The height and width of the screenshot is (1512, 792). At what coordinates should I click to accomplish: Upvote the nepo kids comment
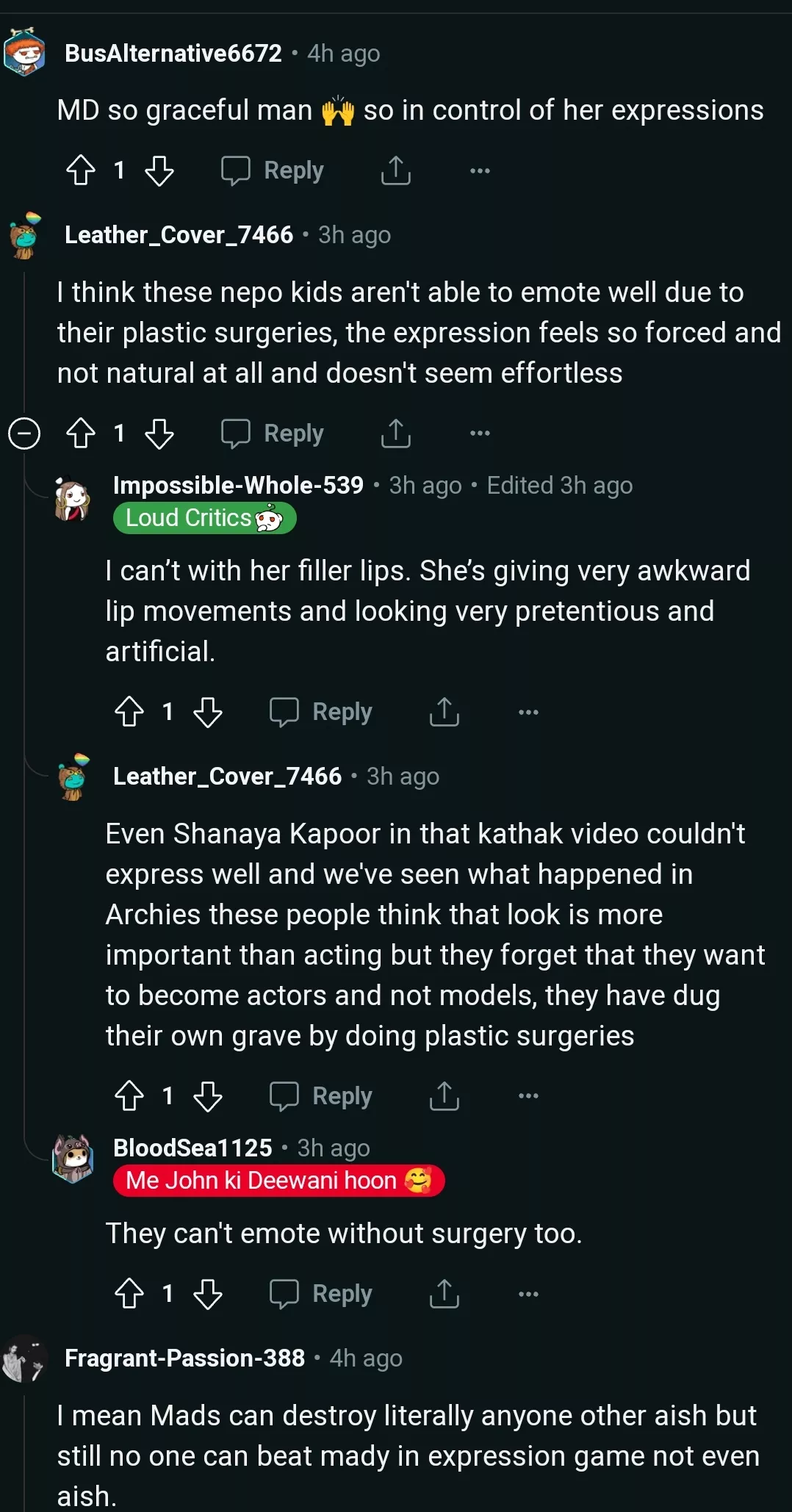coord(81,433)
